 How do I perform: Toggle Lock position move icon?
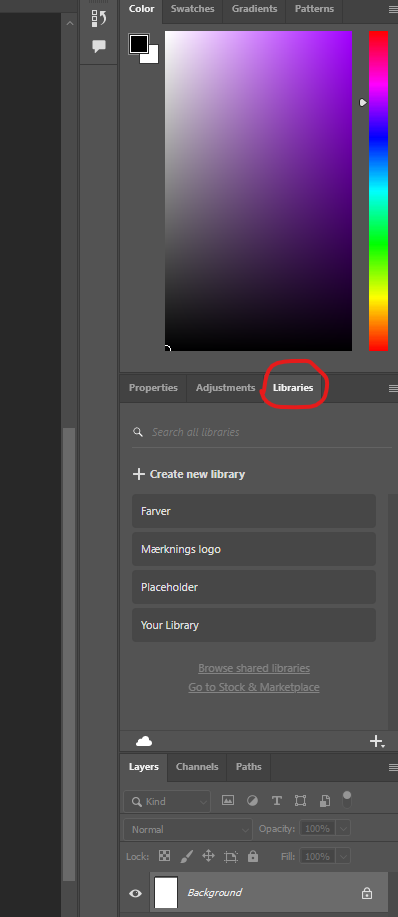click(x=208, y=856)
